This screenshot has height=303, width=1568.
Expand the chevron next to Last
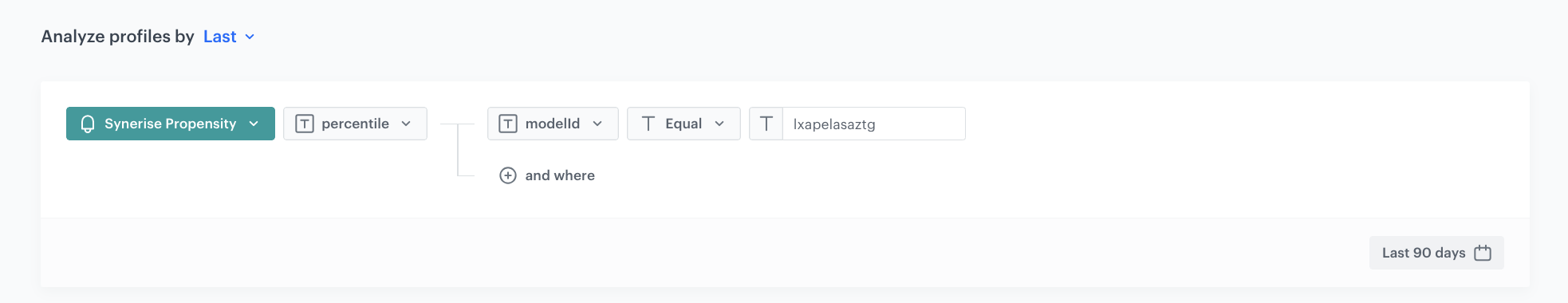click(x=250, y=37)
